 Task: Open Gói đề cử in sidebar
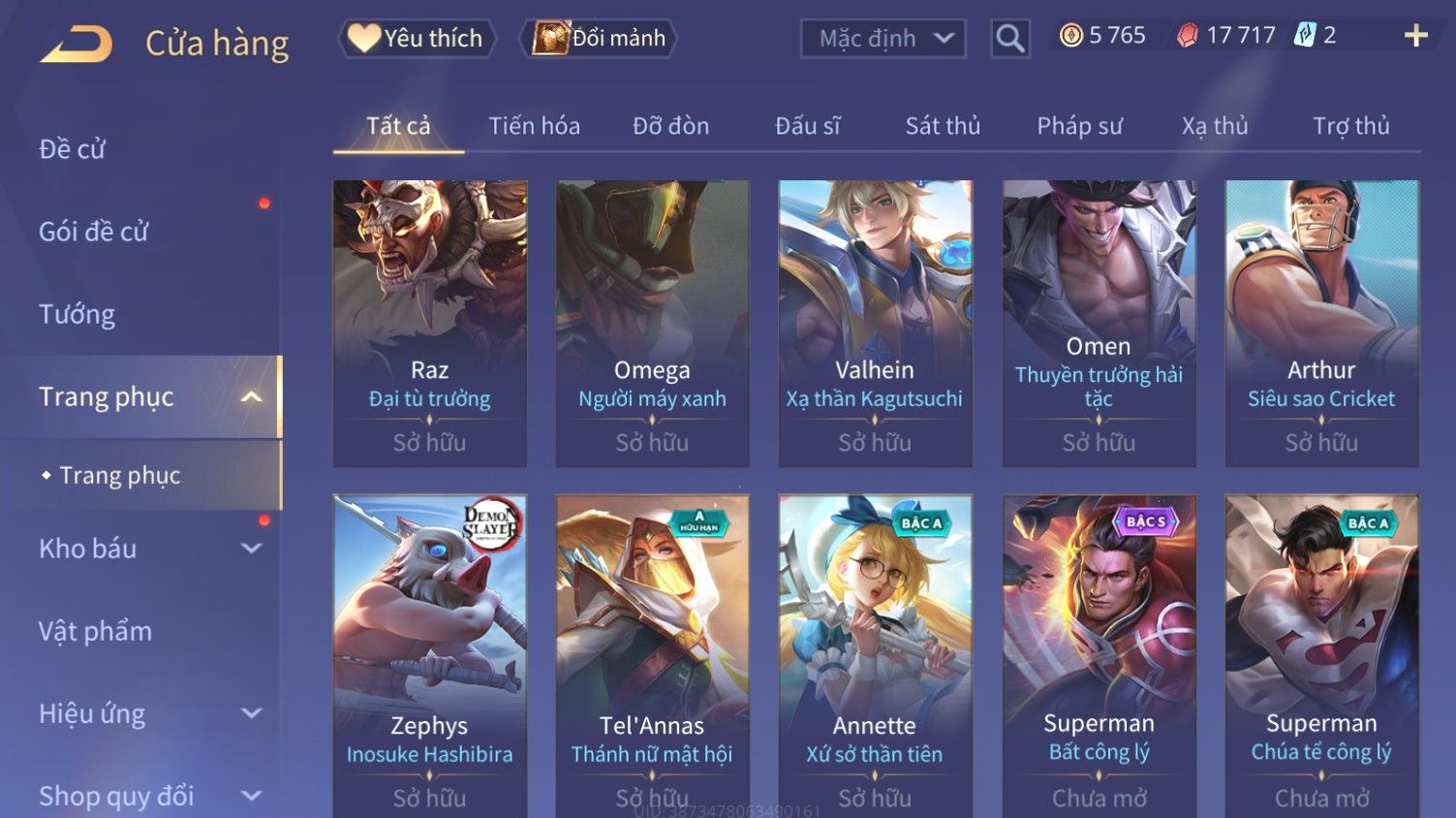[x=93, y=232]
